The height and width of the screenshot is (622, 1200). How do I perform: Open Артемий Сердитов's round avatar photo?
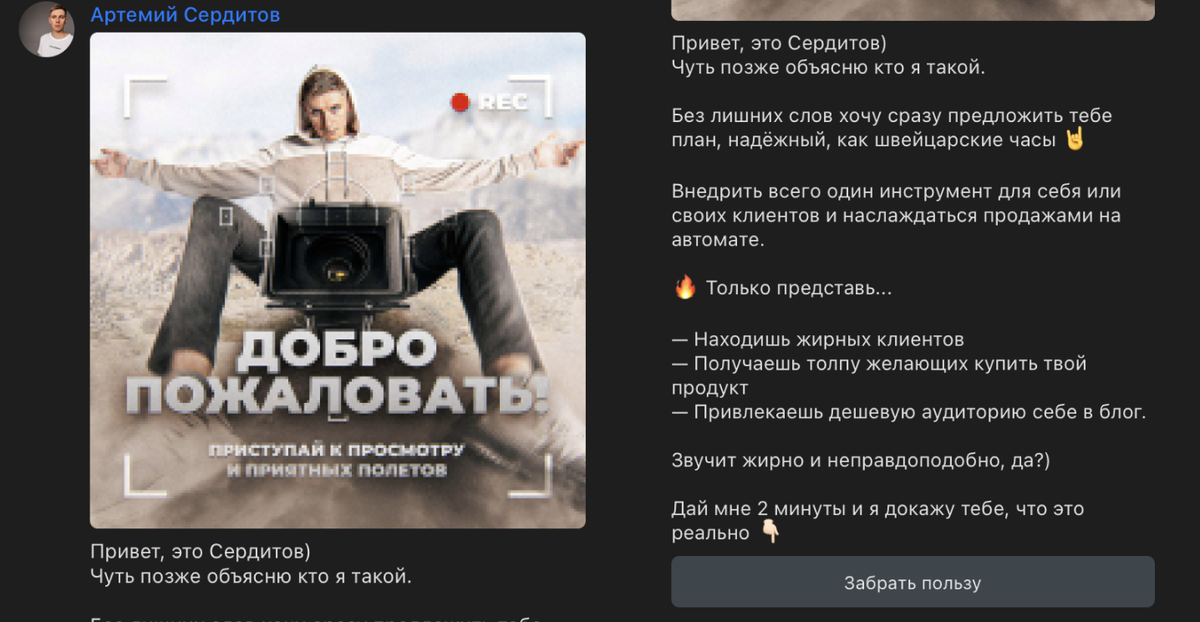click(x=47, y=29)
